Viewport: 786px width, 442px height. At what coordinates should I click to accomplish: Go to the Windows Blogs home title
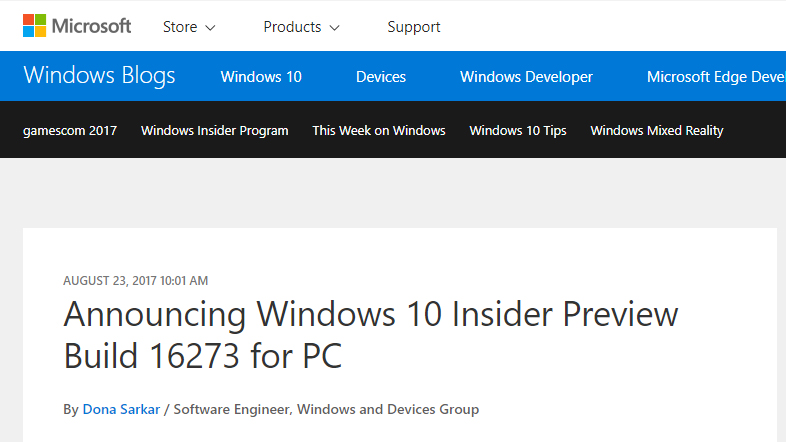tap(99, 76)
